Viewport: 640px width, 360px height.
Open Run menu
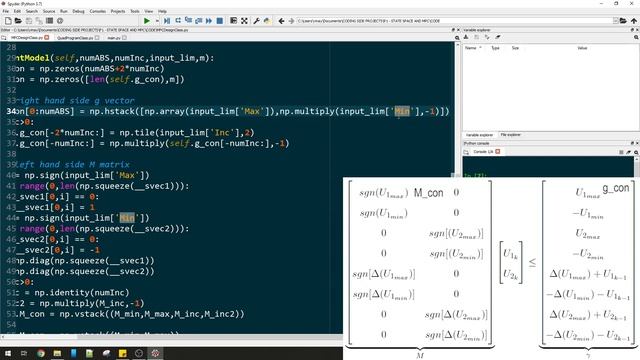click(64, 11)
